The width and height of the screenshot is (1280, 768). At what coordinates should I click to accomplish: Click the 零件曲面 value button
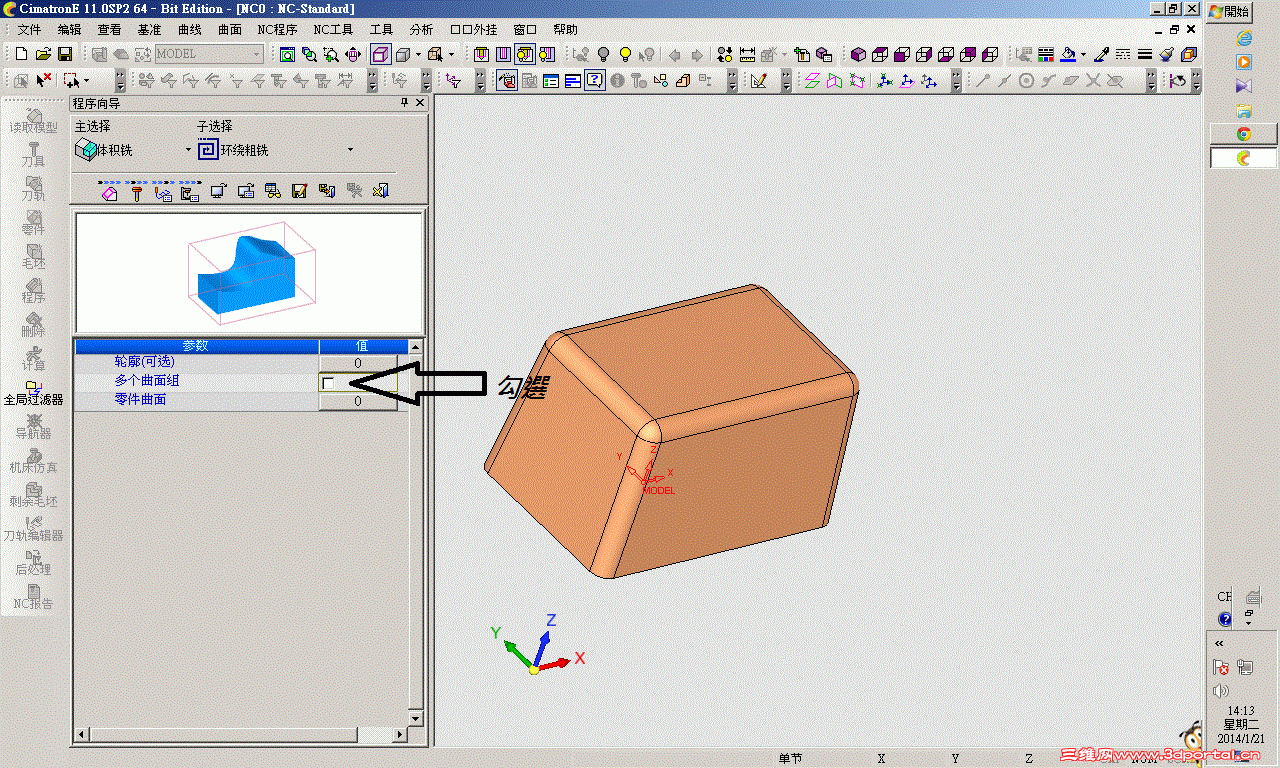358,401
